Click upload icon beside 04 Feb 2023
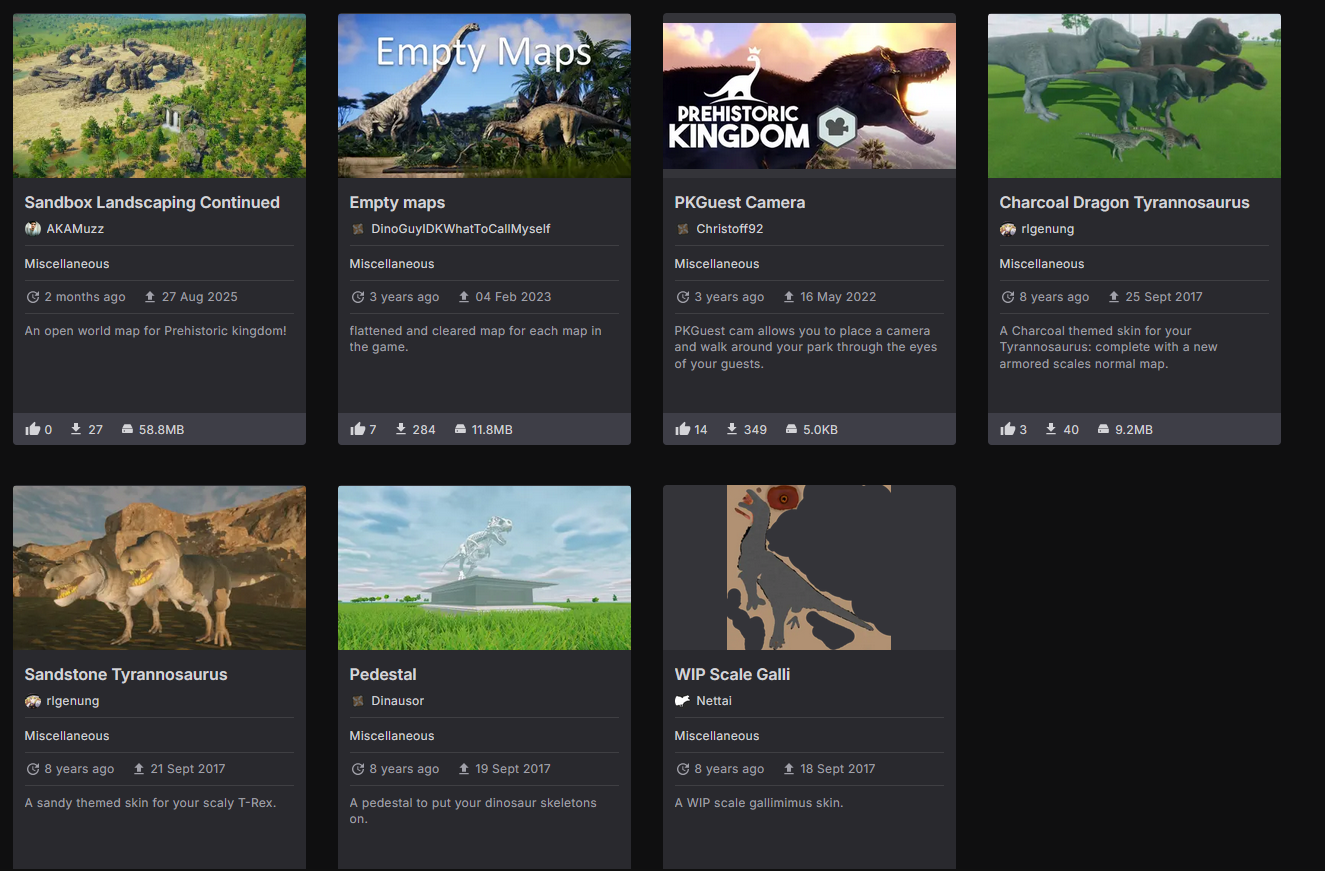 tap(464, 297)
